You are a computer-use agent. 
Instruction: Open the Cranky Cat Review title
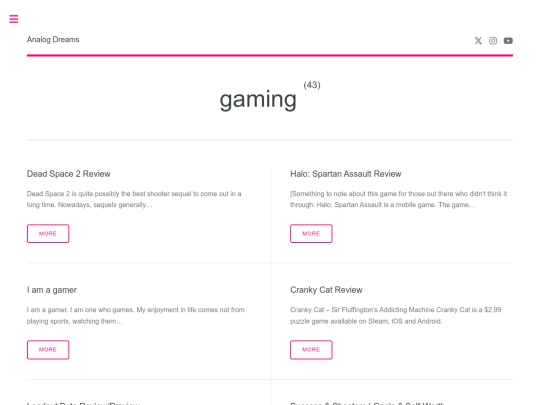click(326, 290)
